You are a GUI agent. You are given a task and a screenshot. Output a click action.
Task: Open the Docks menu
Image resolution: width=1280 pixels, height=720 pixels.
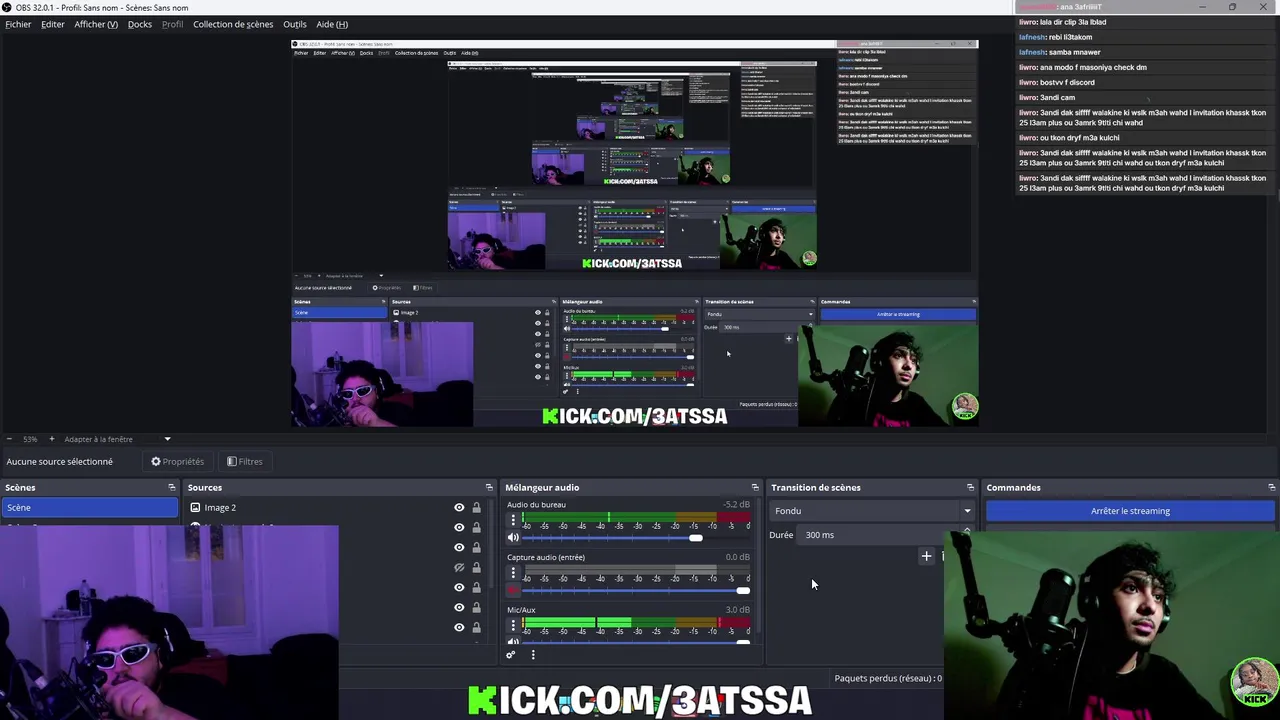[140, 24]
